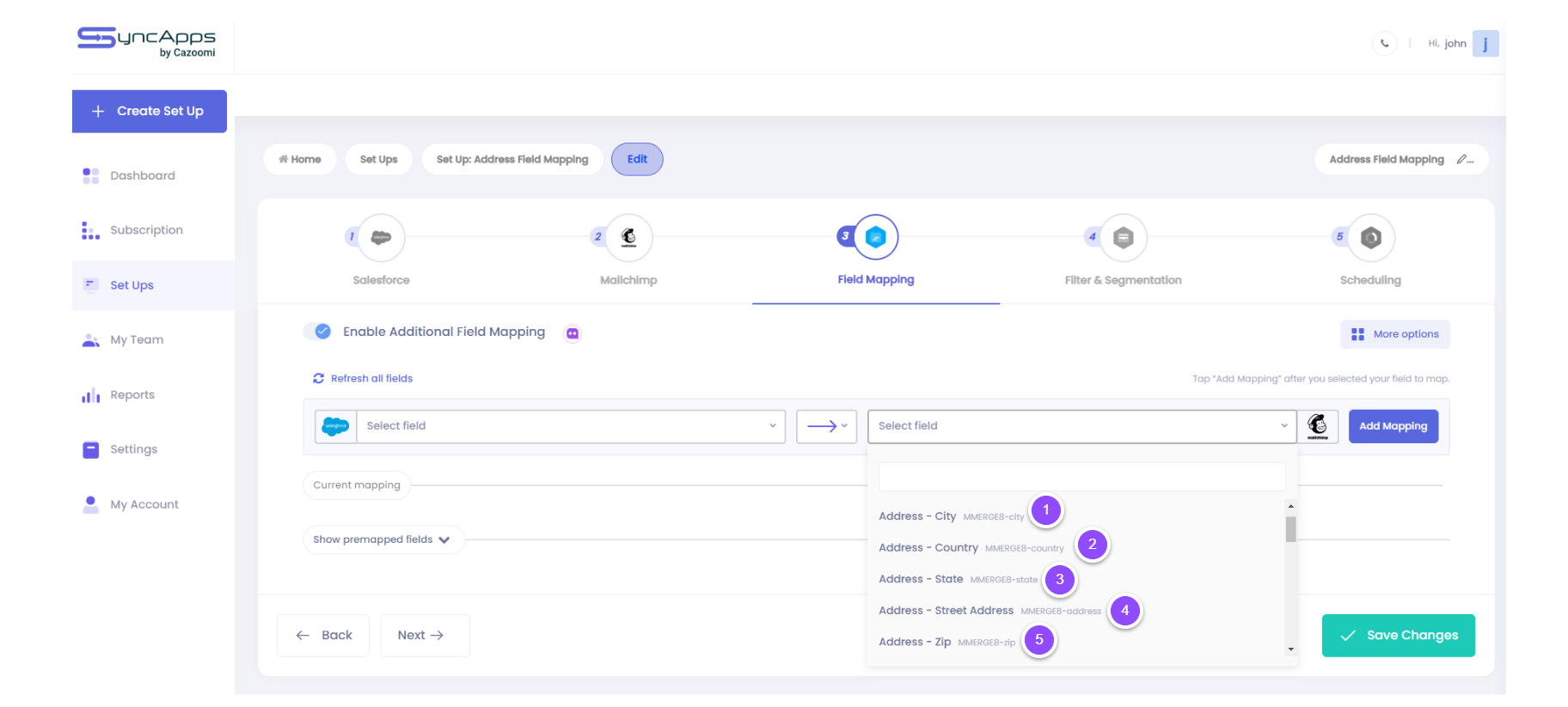This screenshot has width=1568, height=707.
Task: Click the Subscription sidebar icon
Action: (90, 230)
